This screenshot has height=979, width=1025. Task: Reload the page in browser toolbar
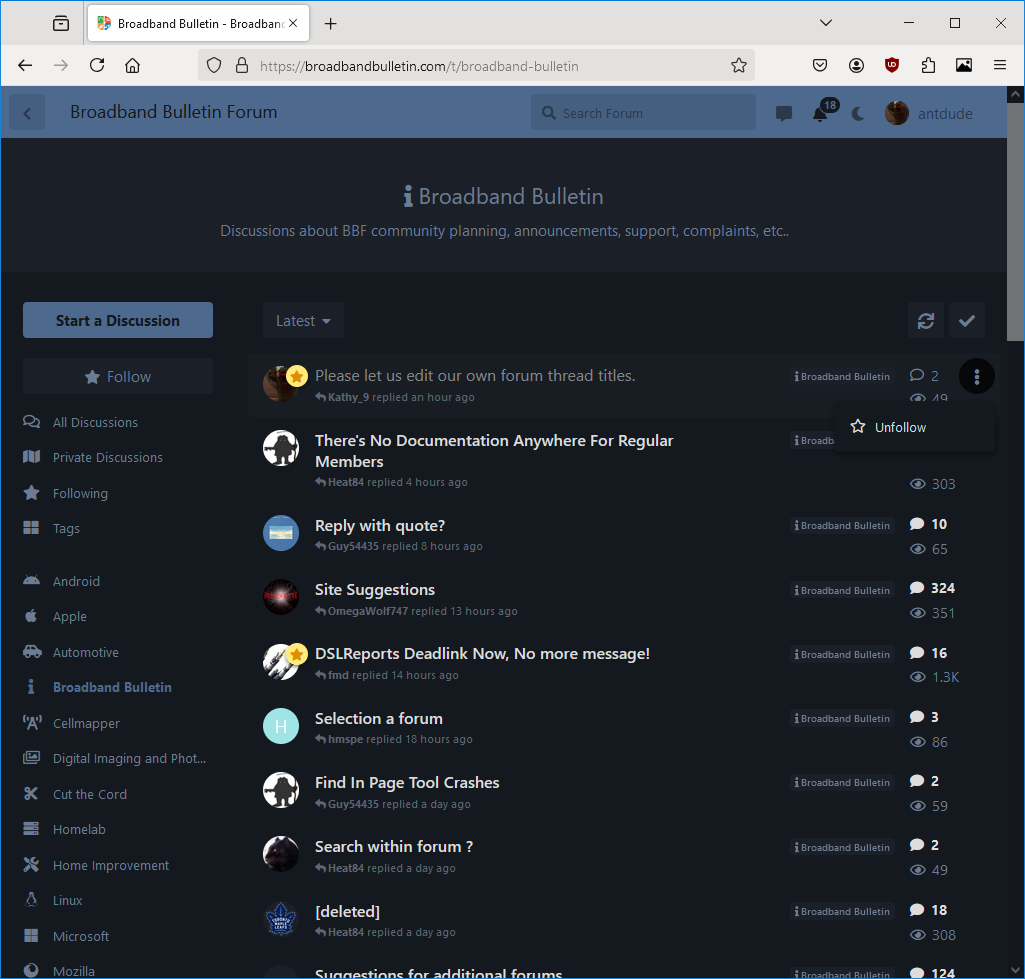[x=97, y=65]
